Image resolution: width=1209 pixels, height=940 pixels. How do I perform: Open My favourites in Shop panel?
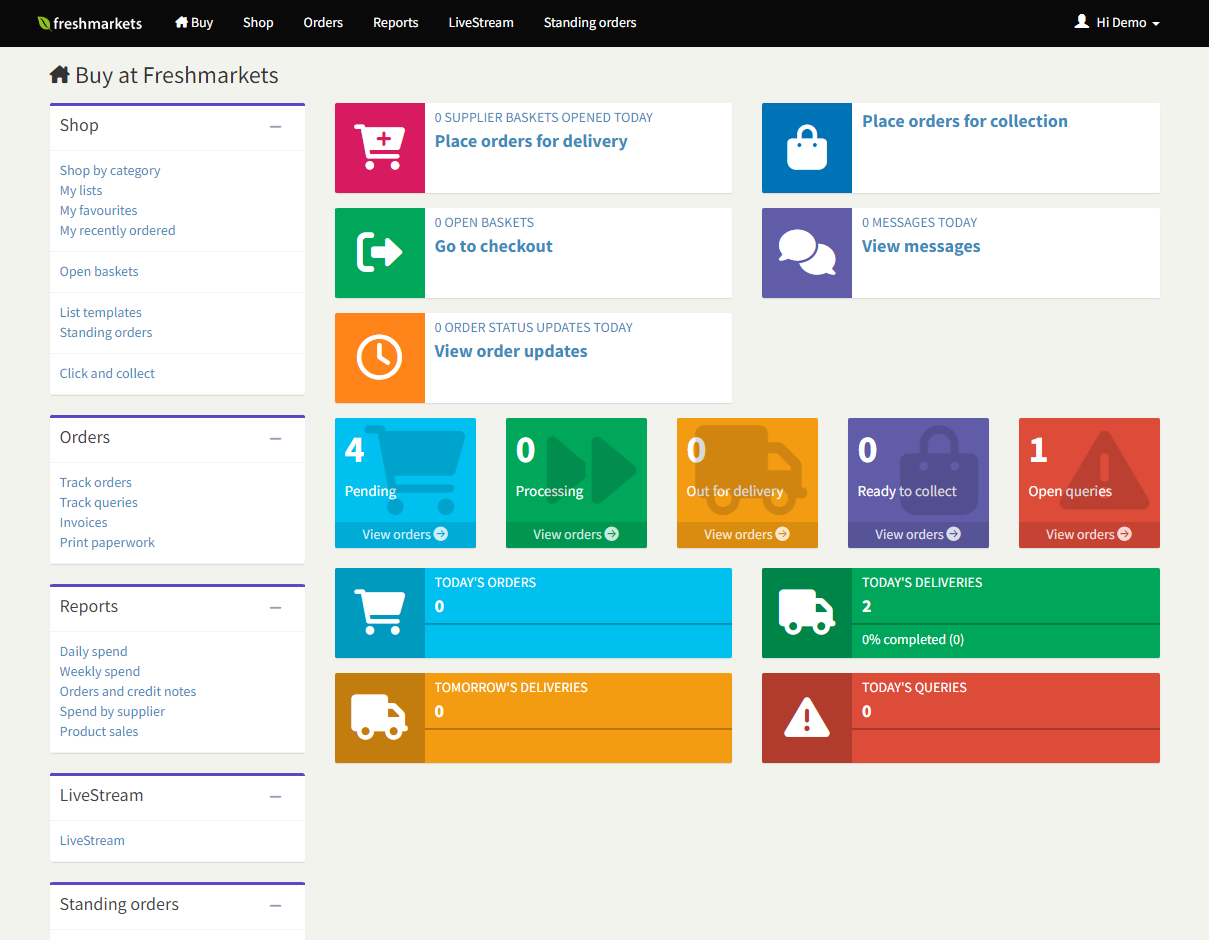[99, 210]
